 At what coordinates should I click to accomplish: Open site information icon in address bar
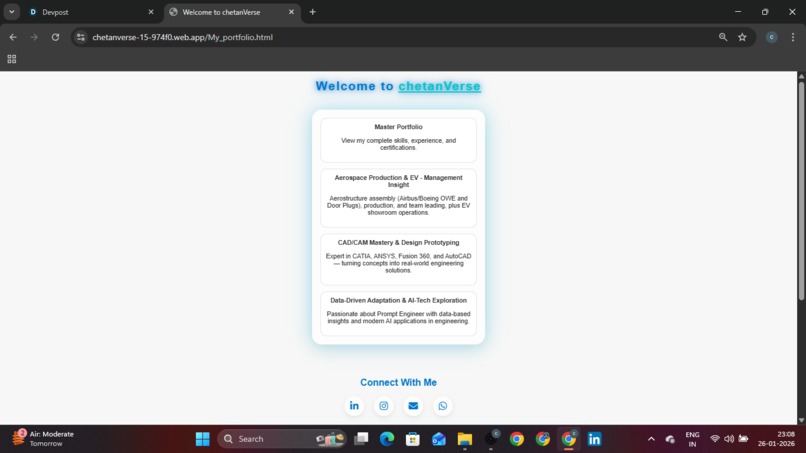coord(81,37)
